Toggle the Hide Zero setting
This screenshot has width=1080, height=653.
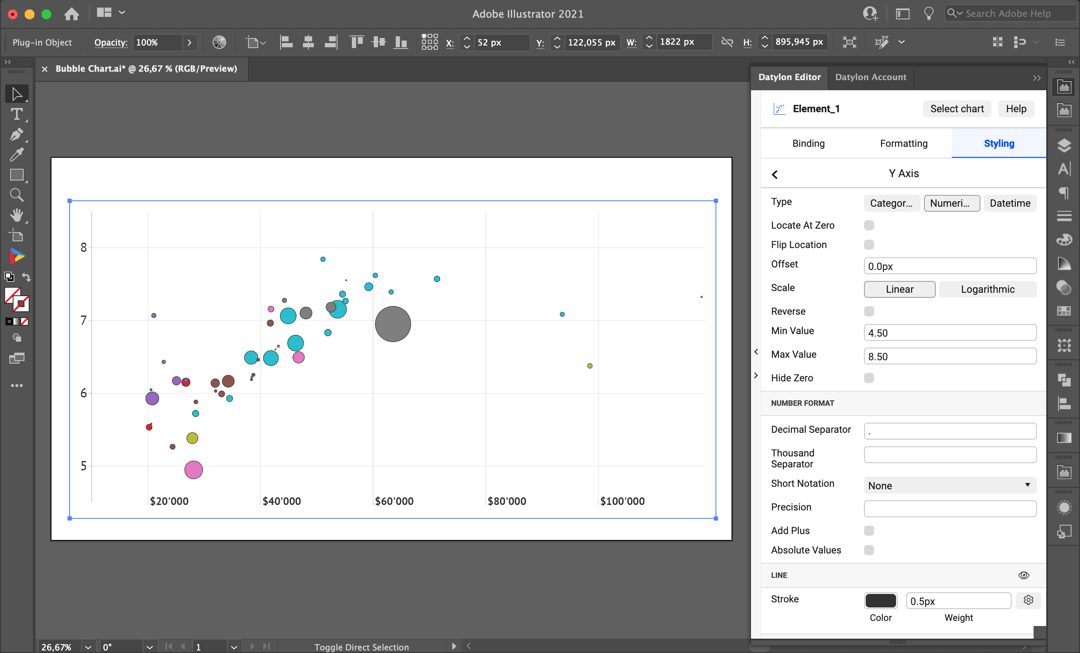tap(869, 377)
